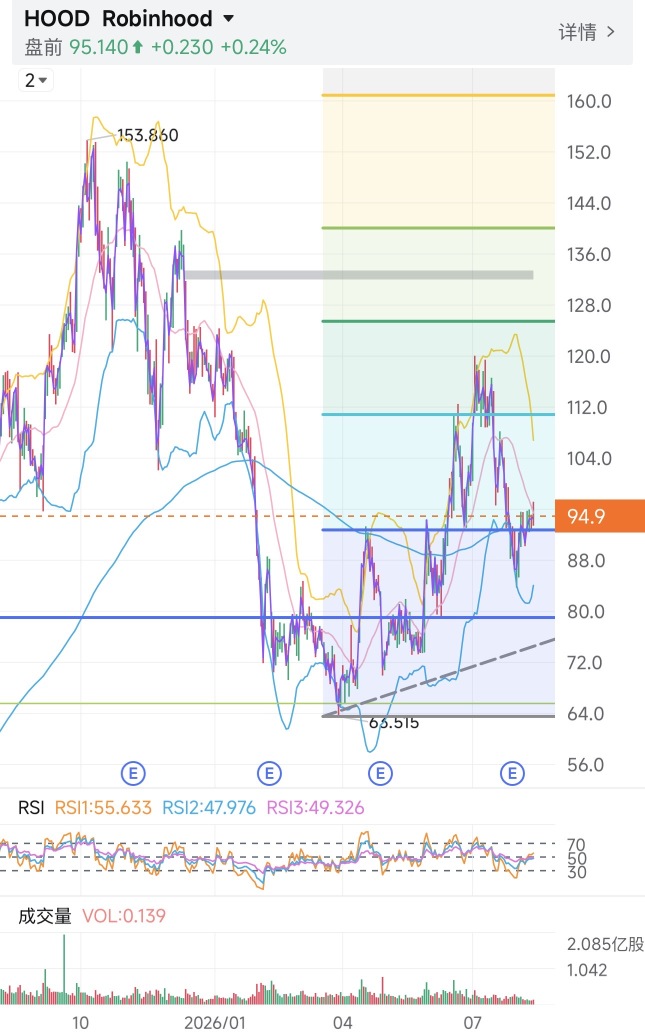Click the 63.515 low price label
This screenshot has height=1034, width=645.
point(394,723)
